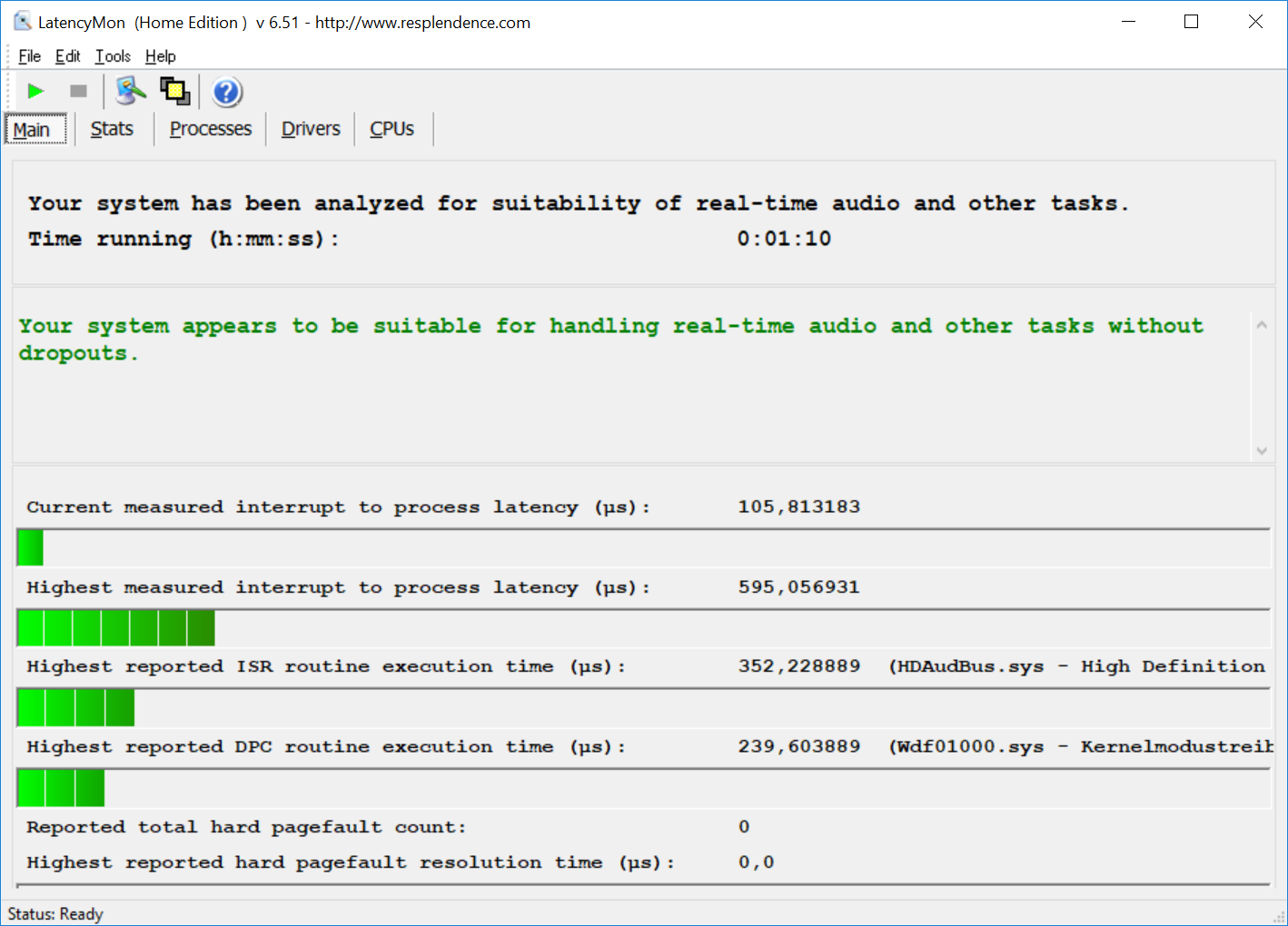Click the 'Your system has been analyzed' header text
Screen dimensions: 1288x926
point(578,203)
